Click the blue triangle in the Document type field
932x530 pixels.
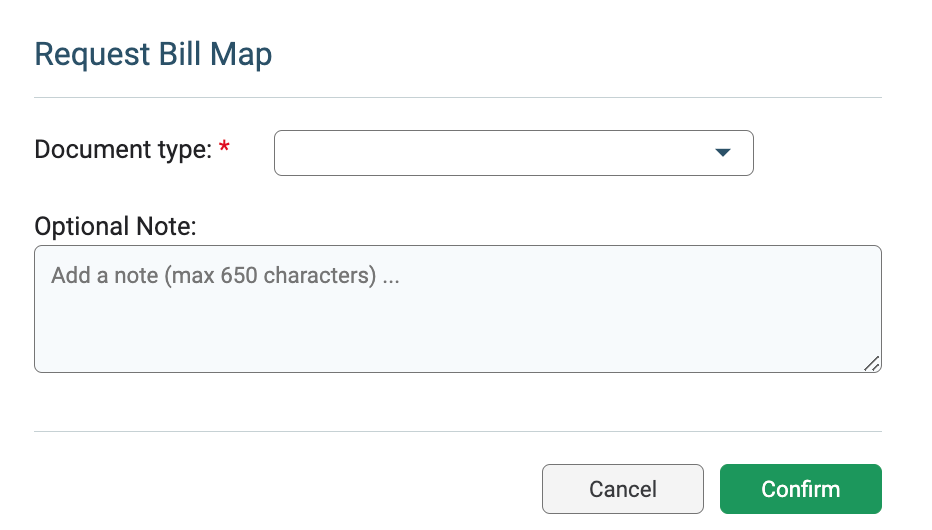[x=722, y=153]
